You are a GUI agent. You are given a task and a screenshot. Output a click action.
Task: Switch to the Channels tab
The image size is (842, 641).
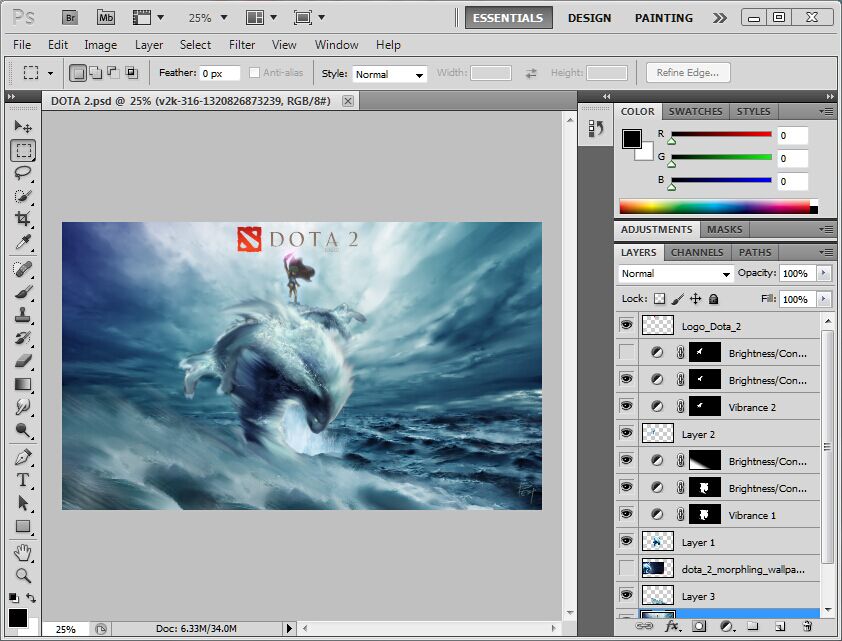coord(697,252)
